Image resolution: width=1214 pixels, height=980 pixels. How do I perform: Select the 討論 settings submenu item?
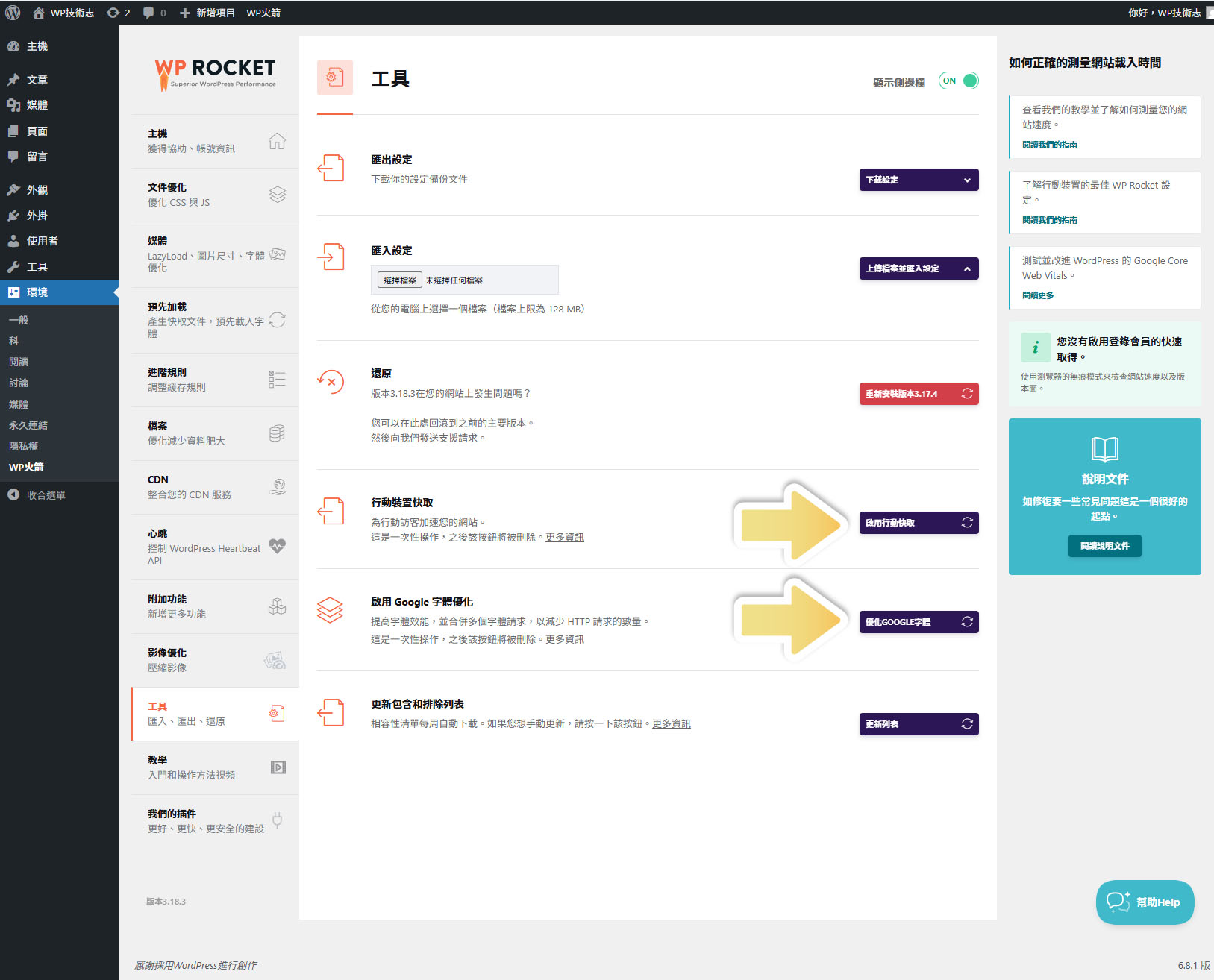coord(19,383)
